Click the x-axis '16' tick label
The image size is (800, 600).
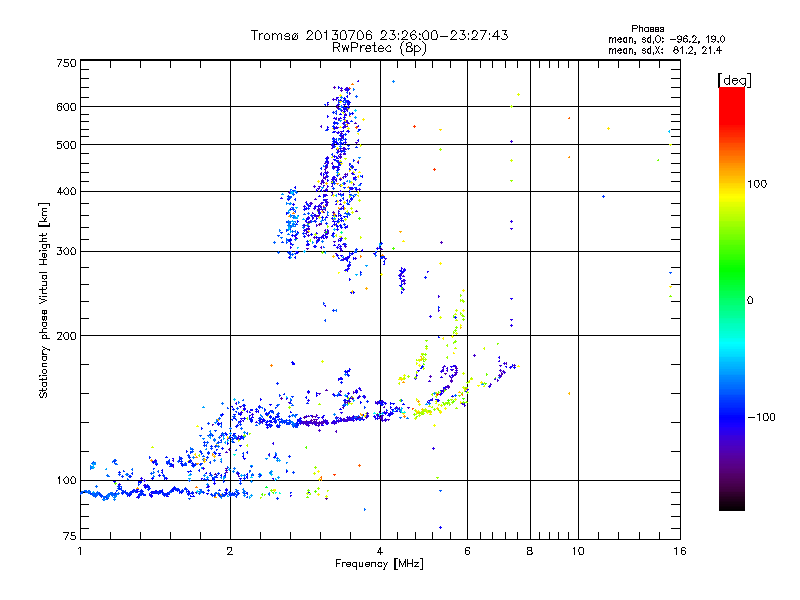(x=680, y=551)
